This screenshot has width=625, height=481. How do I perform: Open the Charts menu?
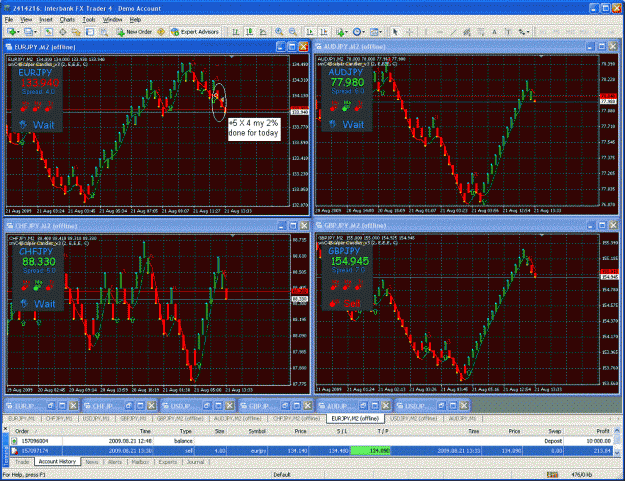(67, 20)
